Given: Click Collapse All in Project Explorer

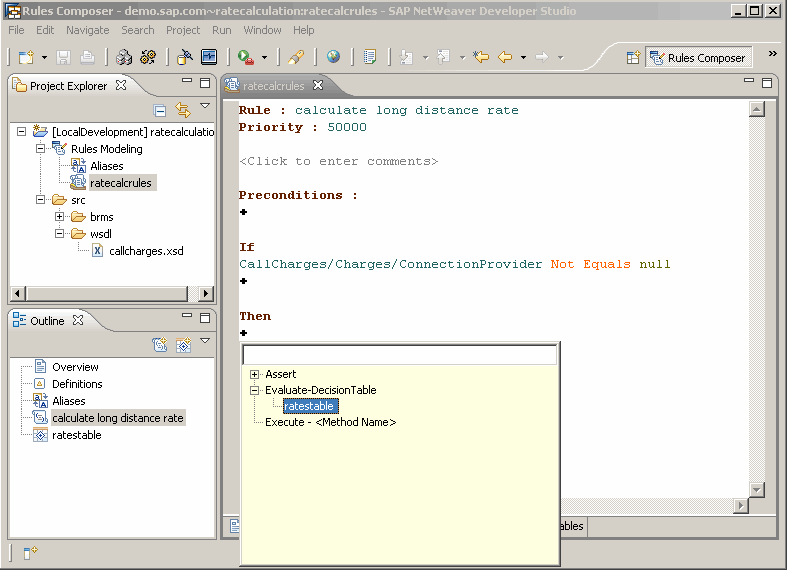Looking at the screenshot, I should click(160, 110).
